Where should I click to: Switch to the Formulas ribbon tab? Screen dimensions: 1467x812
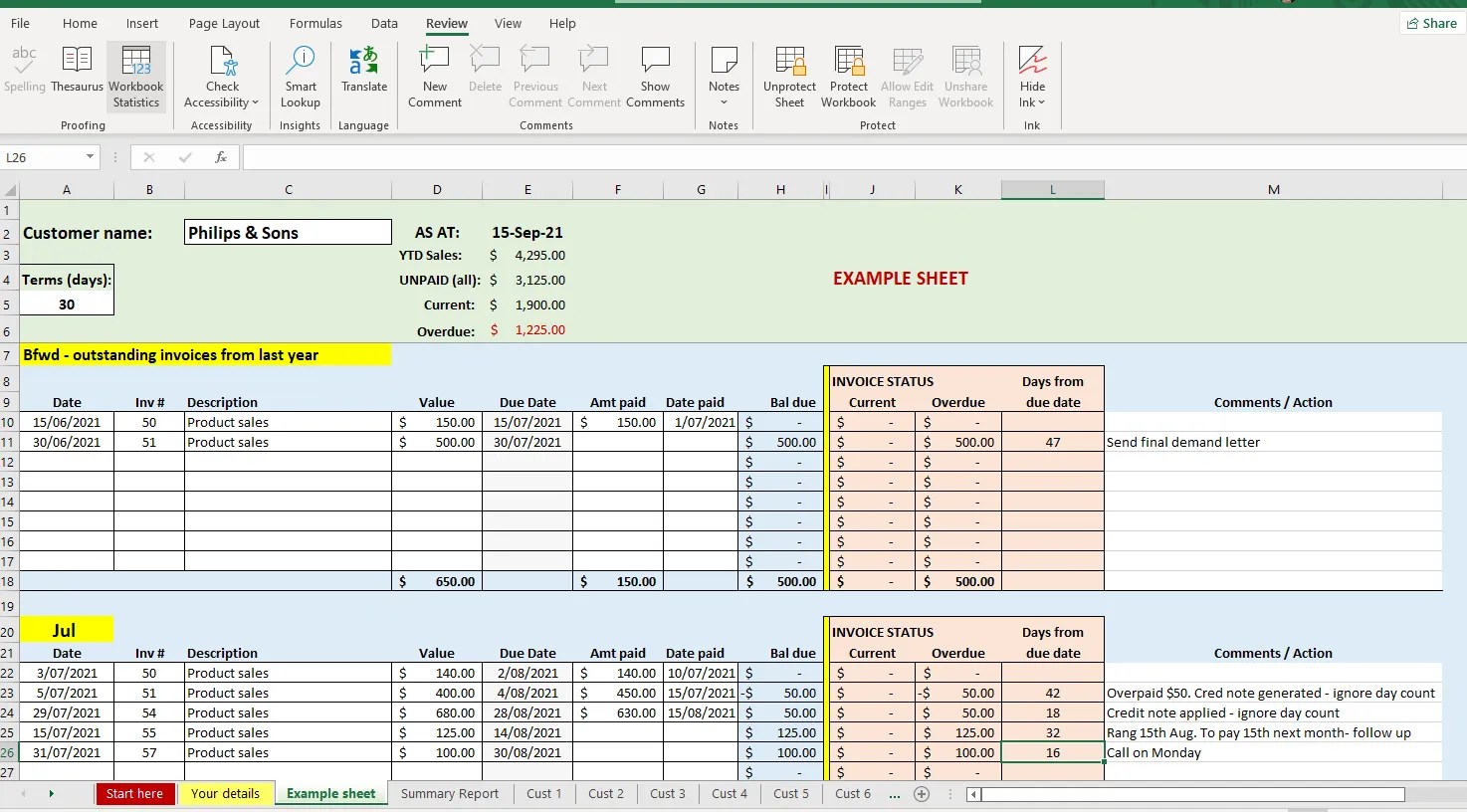click(x=315, y=23)
